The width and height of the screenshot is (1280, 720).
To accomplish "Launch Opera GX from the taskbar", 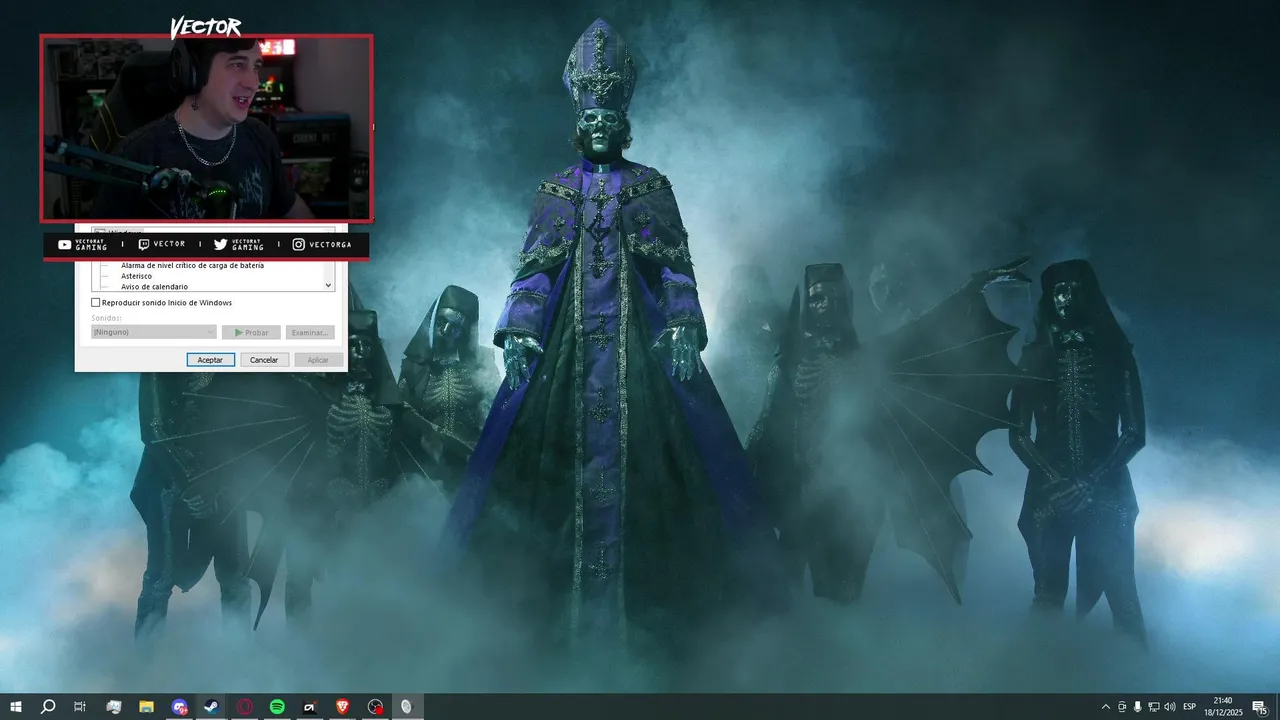I will point(245,707).
